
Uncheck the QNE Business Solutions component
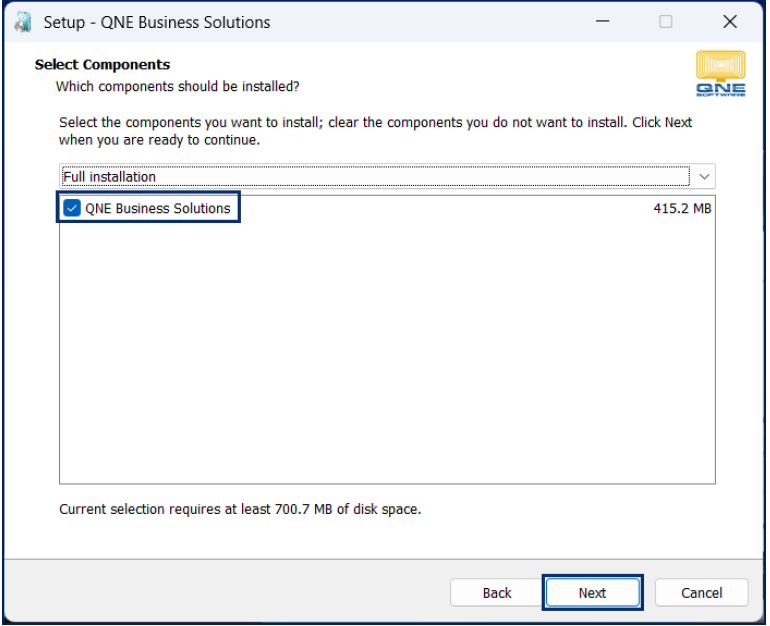point(72,208)
